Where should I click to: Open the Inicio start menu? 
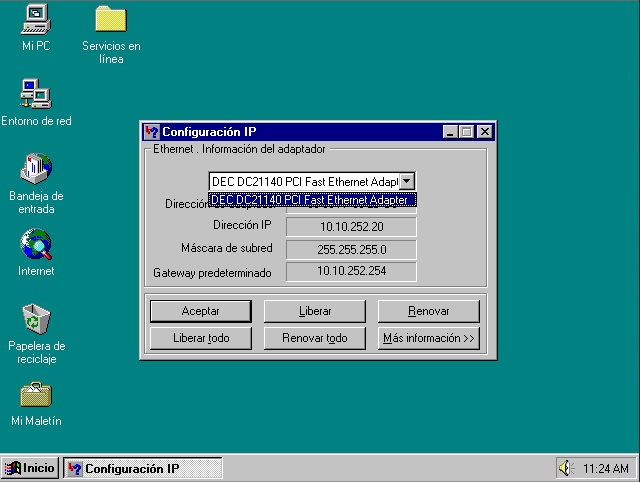click(30, 468)
